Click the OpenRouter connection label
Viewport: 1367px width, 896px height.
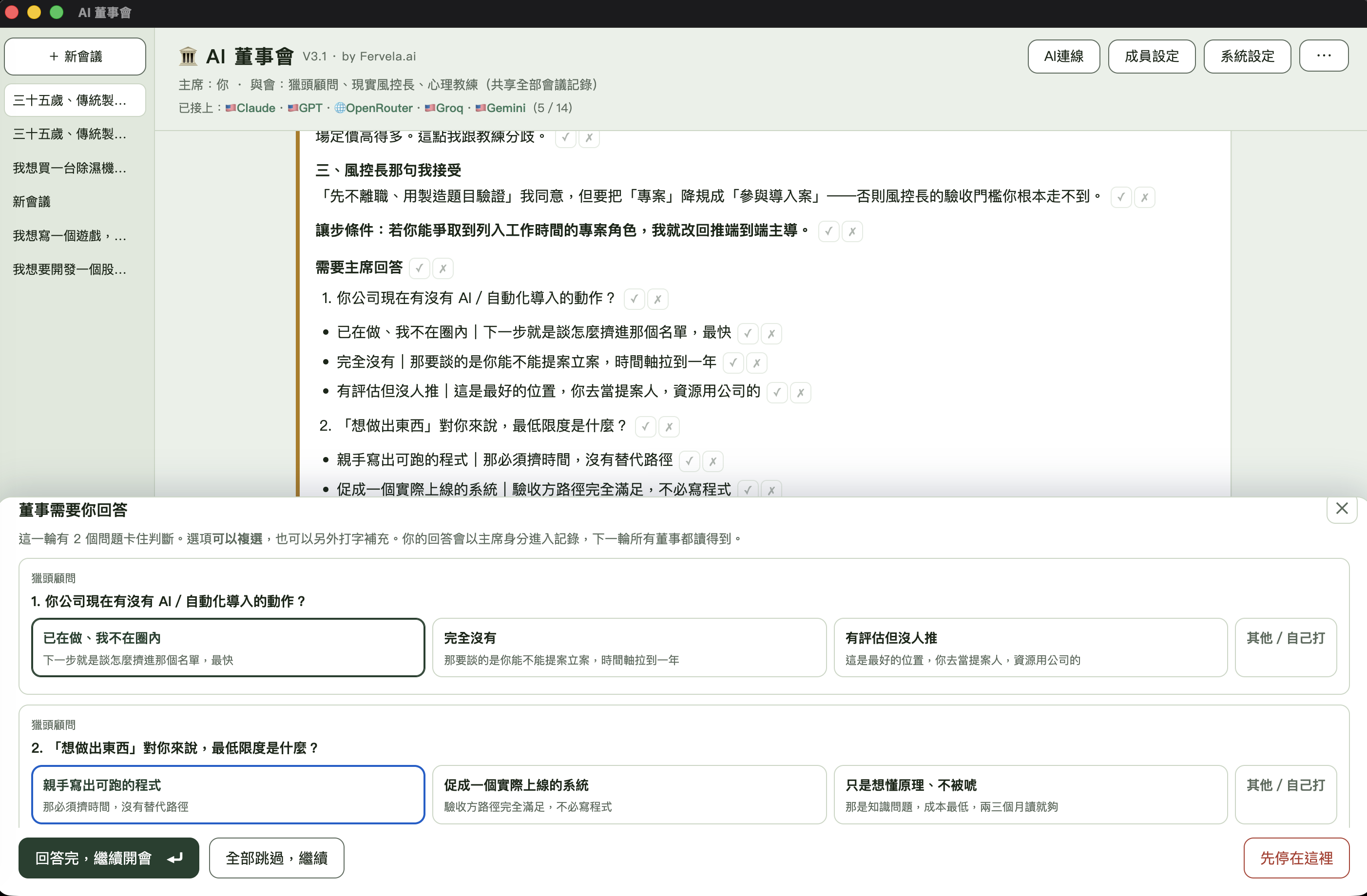coord(373,108)
